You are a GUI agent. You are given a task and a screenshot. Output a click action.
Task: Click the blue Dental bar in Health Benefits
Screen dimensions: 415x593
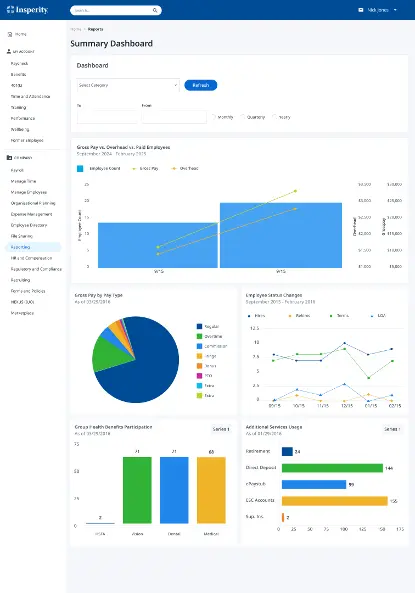coord(174,490)
